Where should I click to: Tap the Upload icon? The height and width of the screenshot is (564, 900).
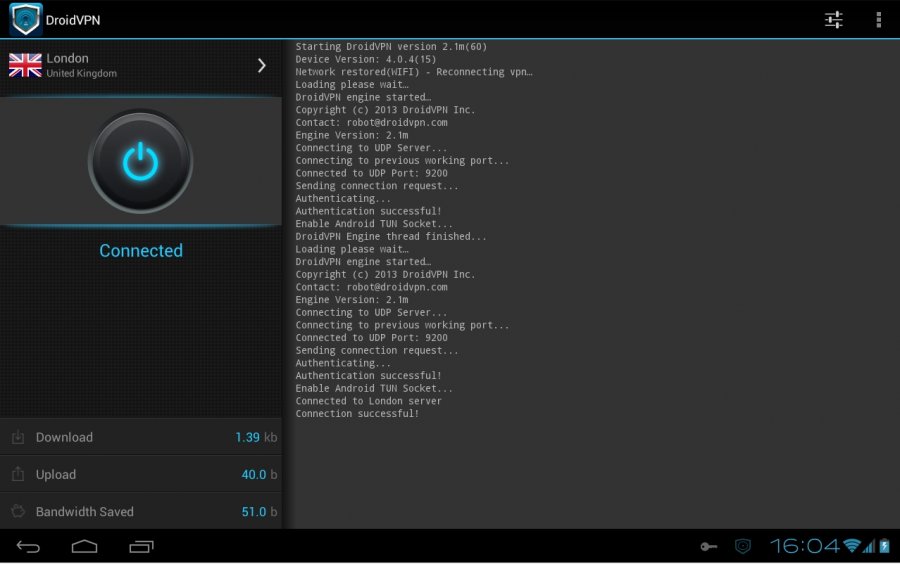pyautogui.click(x=18, y=474)
